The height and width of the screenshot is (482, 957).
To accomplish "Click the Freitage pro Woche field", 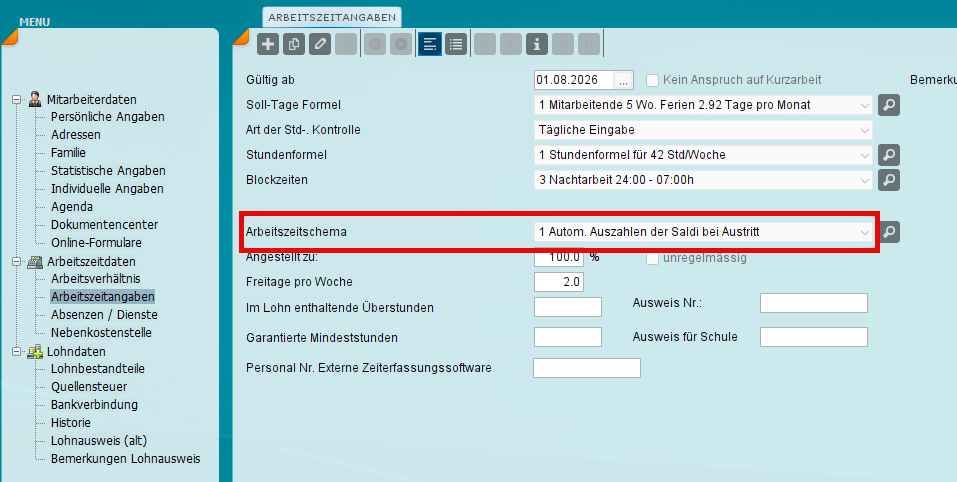I will click(x=558, y=282).
